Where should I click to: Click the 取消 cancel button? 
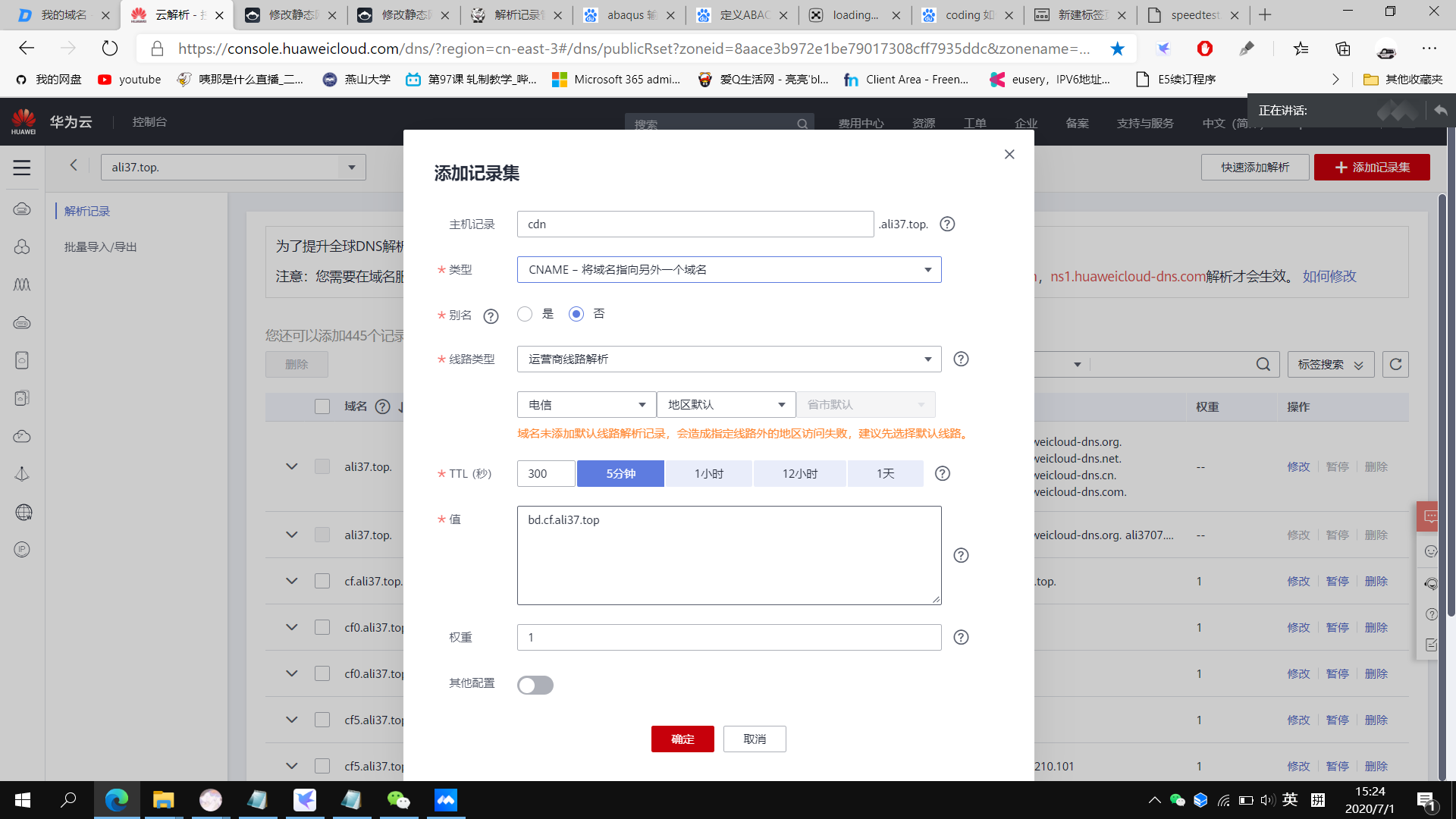[x=755, y=739]
